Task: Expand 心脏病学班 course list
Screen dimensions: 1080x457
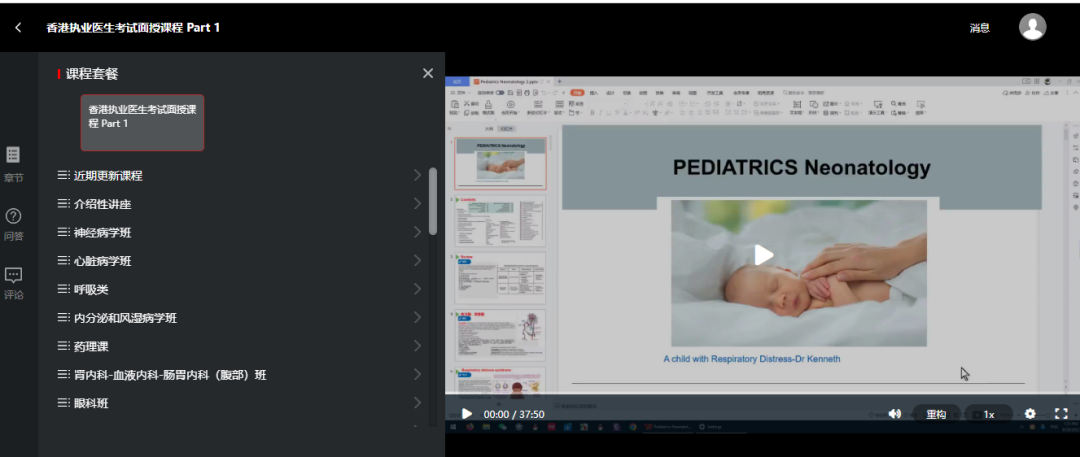Action: click(240, 262)
